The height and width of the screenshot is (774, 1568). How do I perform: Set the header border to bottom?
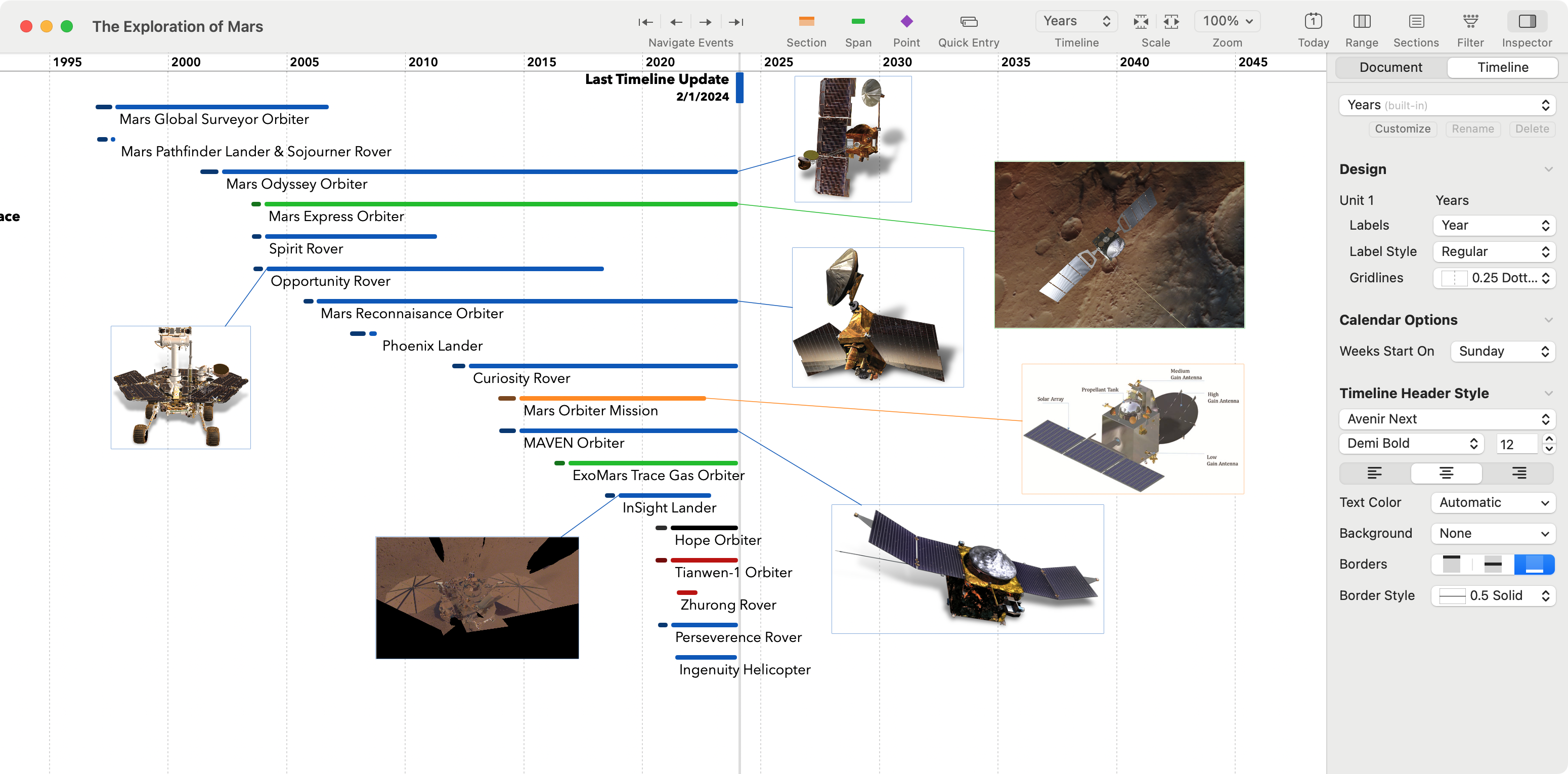click(x=1534, y=565)
